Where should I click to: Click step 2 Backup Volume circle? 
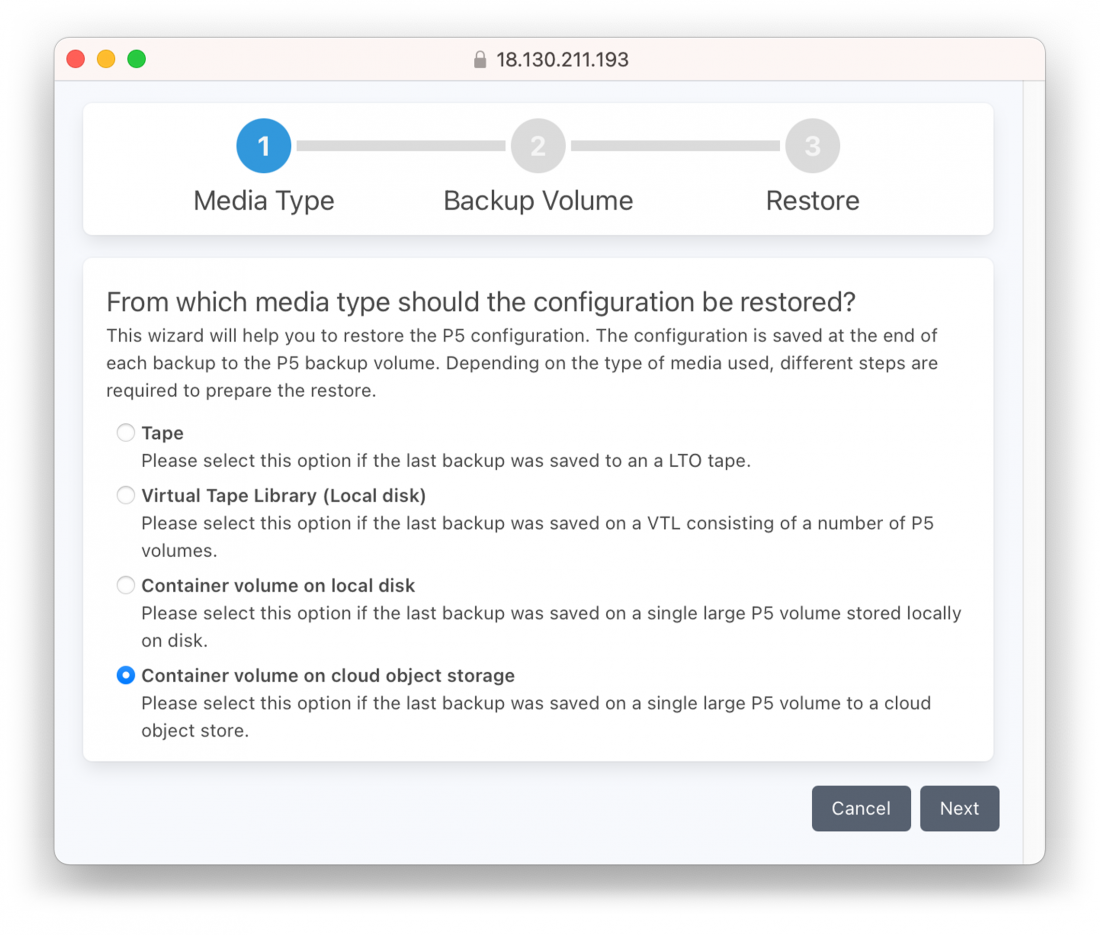[x=538, y=146]
